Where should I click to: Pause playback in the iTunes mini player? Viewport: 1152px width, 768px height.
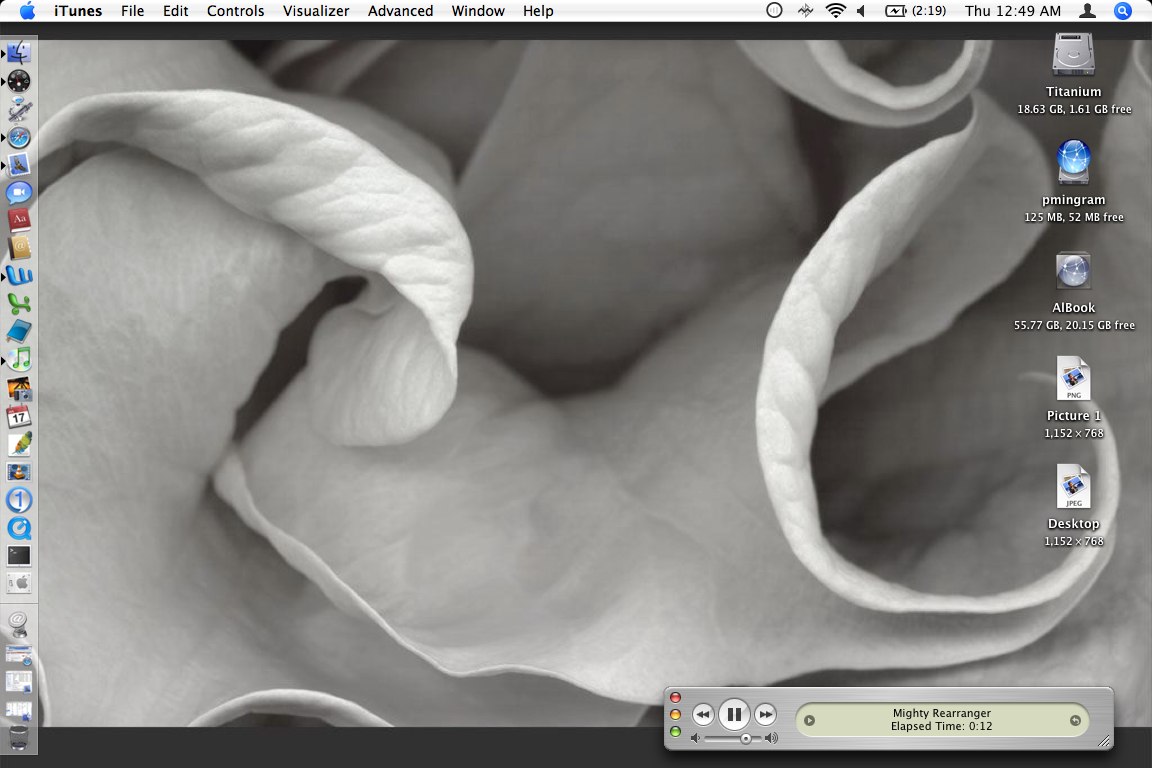(x=733, y=714)
